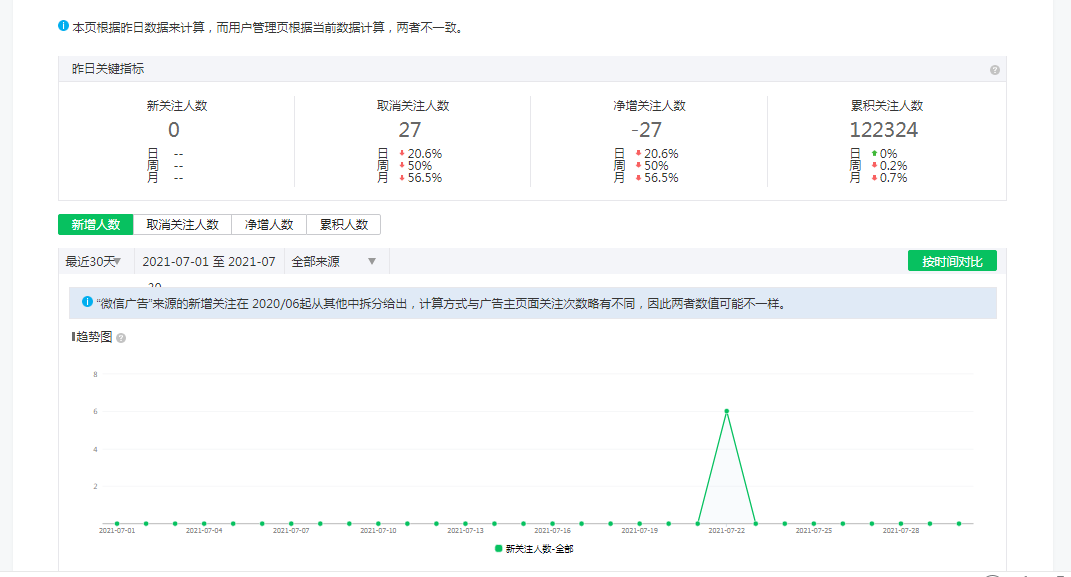The width and height of the screenshot is (1071, 577).
Task: Click the blue info icon at top notice
Action: click(x=64, y=27)
